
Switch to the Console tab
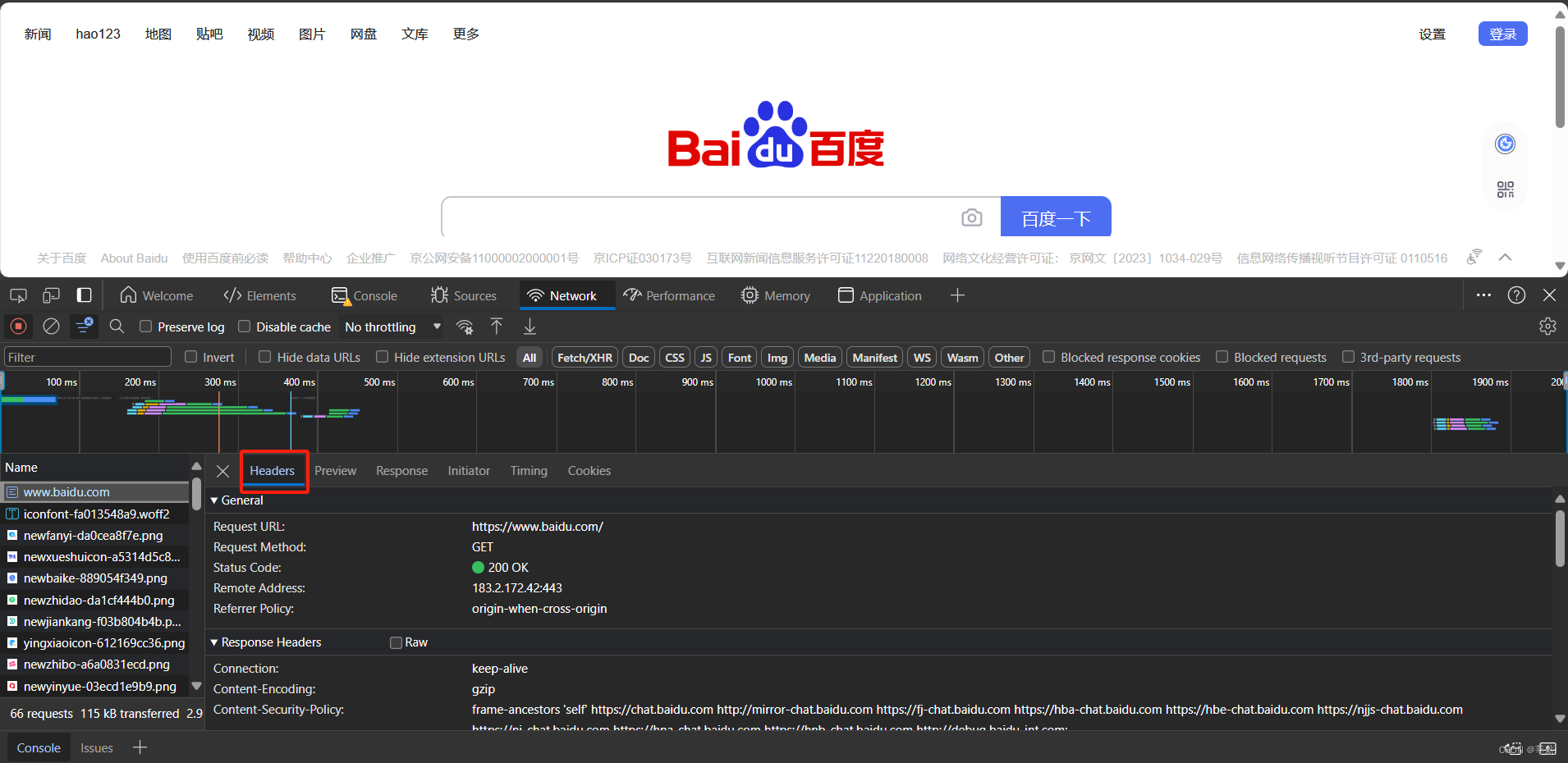[x=364, y=295]
